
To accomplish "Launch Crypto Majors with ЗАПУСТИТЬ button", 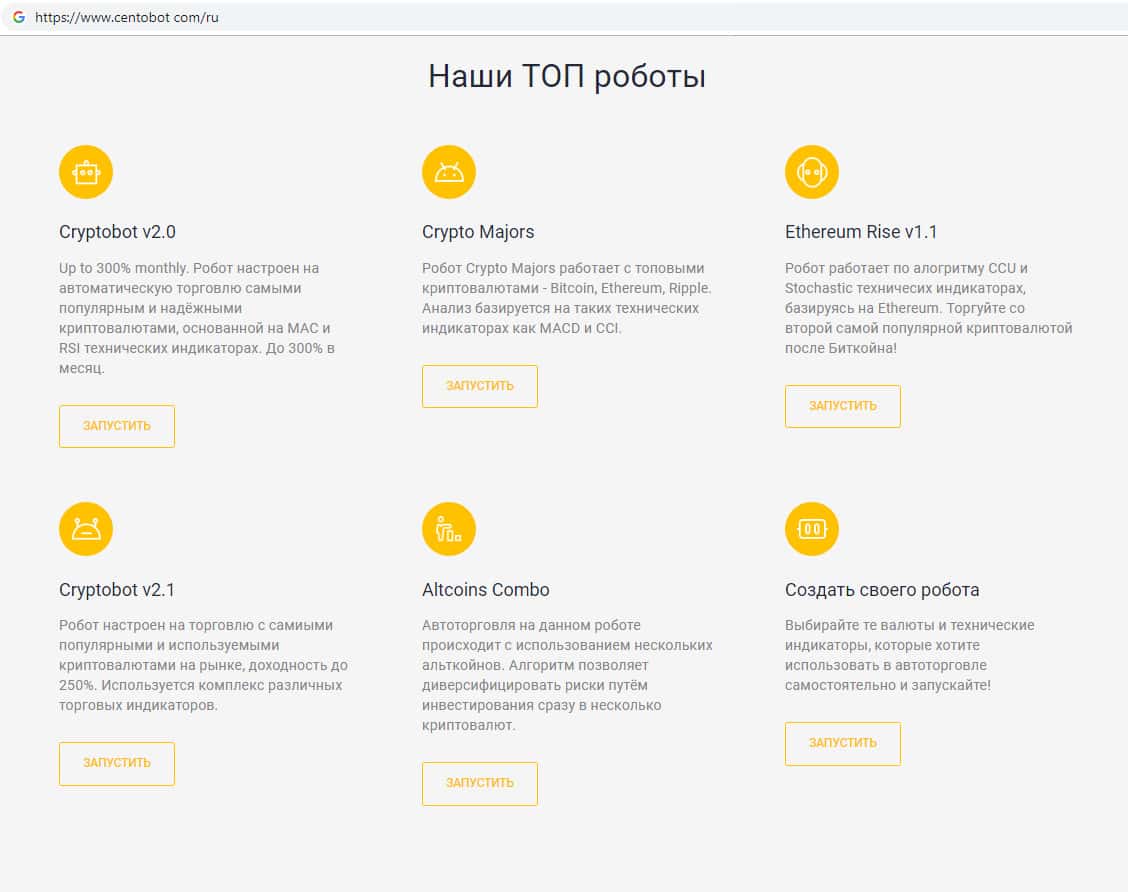I will click(480, 386).
